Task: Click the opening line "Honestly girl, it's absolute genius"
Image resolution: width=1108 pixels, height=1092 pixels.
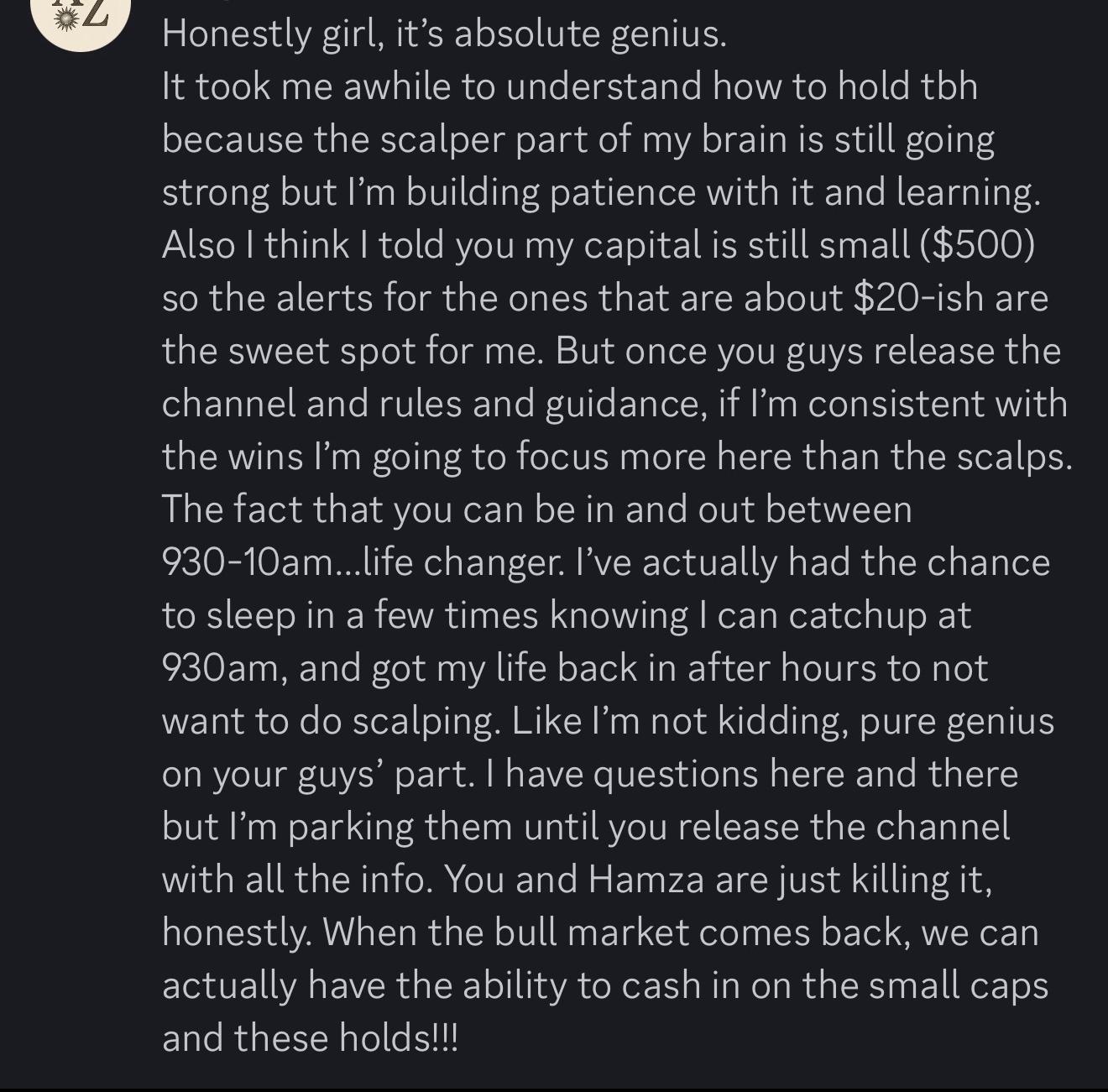Action: click(443, 34)
